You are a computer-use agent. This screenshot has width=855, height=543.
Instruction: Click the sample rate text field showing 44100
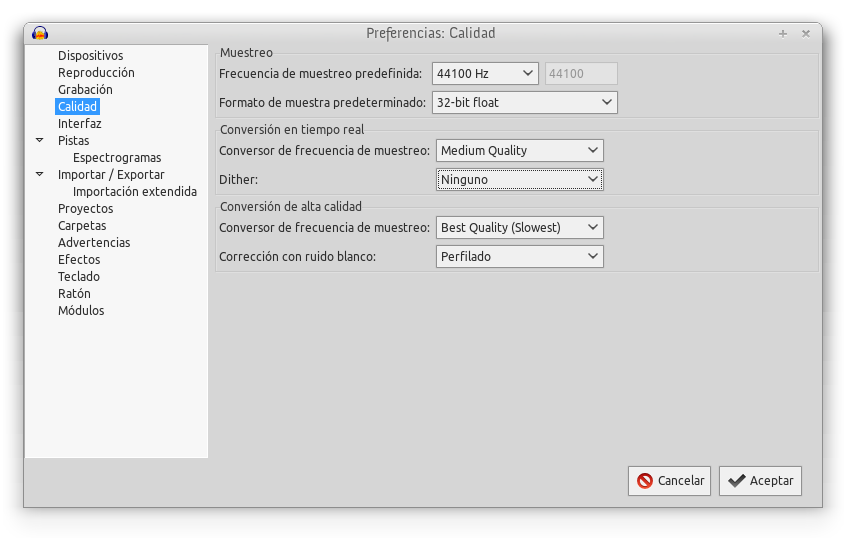point(580,73)
